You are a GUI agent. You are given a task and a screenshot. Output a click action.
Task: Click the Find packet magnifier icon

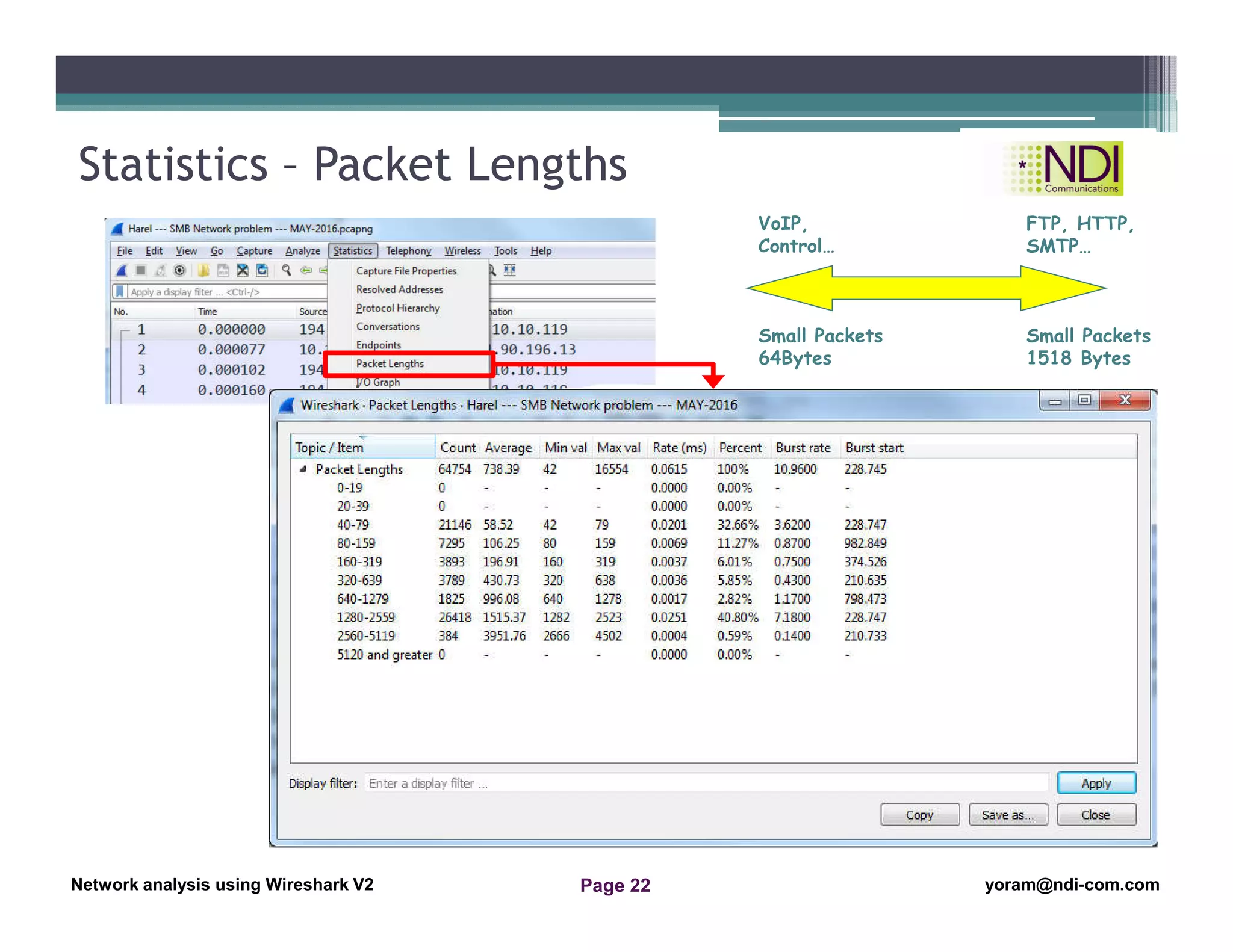pyautogui.click(x=287, y=271)
